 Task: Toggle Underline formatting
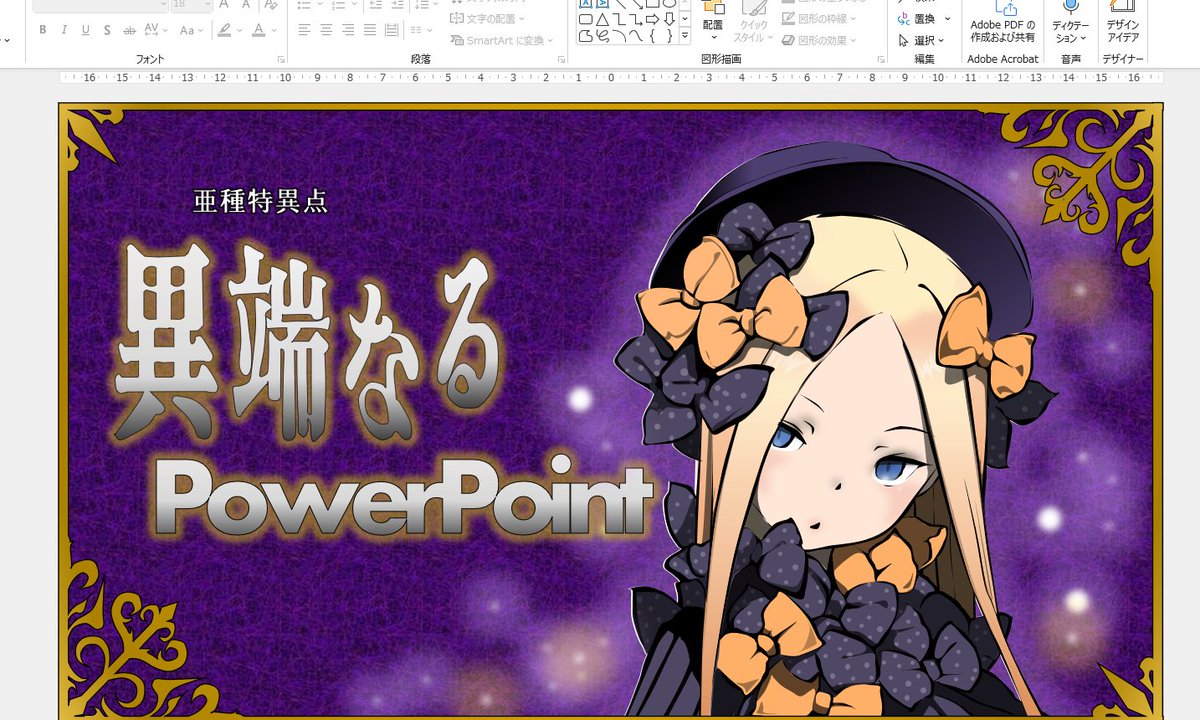pyautogui.click(x=84, y=30)
